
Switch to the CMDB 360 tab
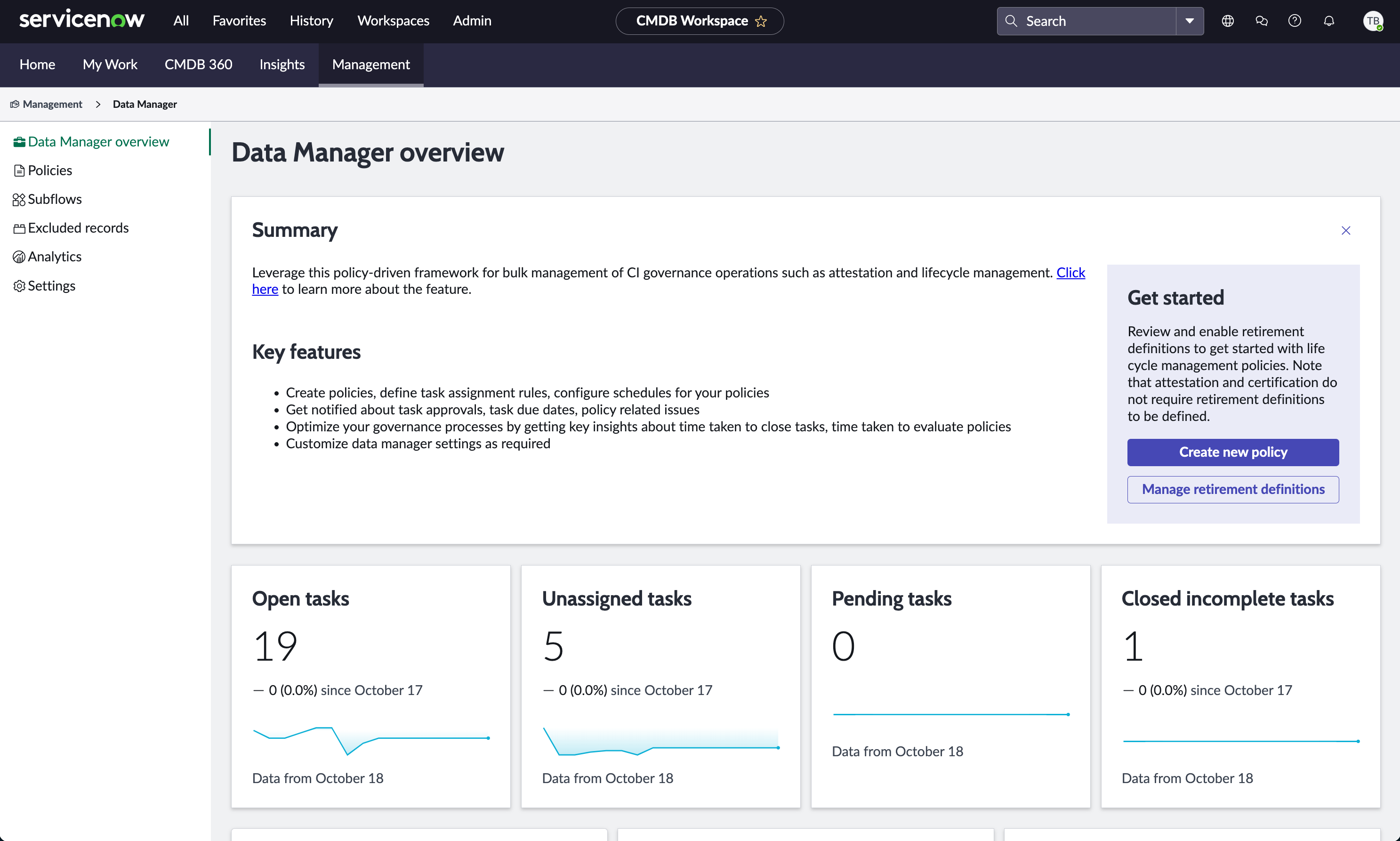198,65
